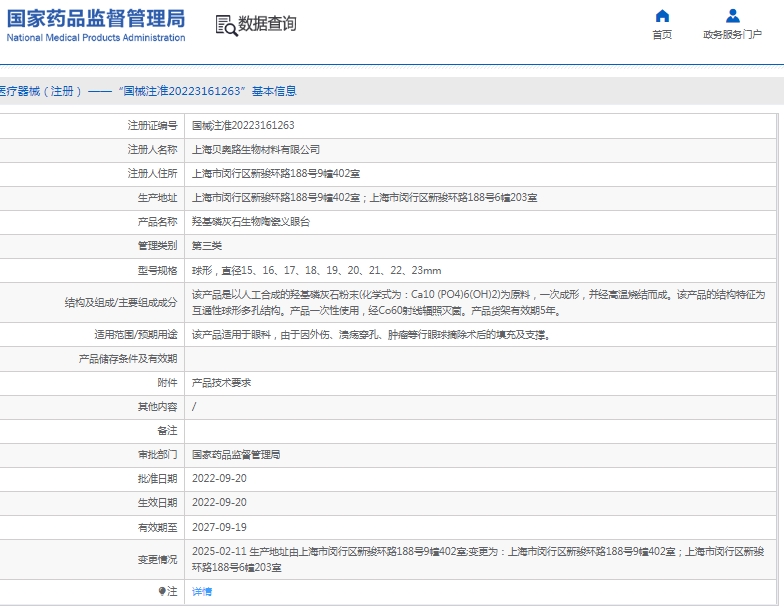Click the 其他内容 label

point(158,406)
